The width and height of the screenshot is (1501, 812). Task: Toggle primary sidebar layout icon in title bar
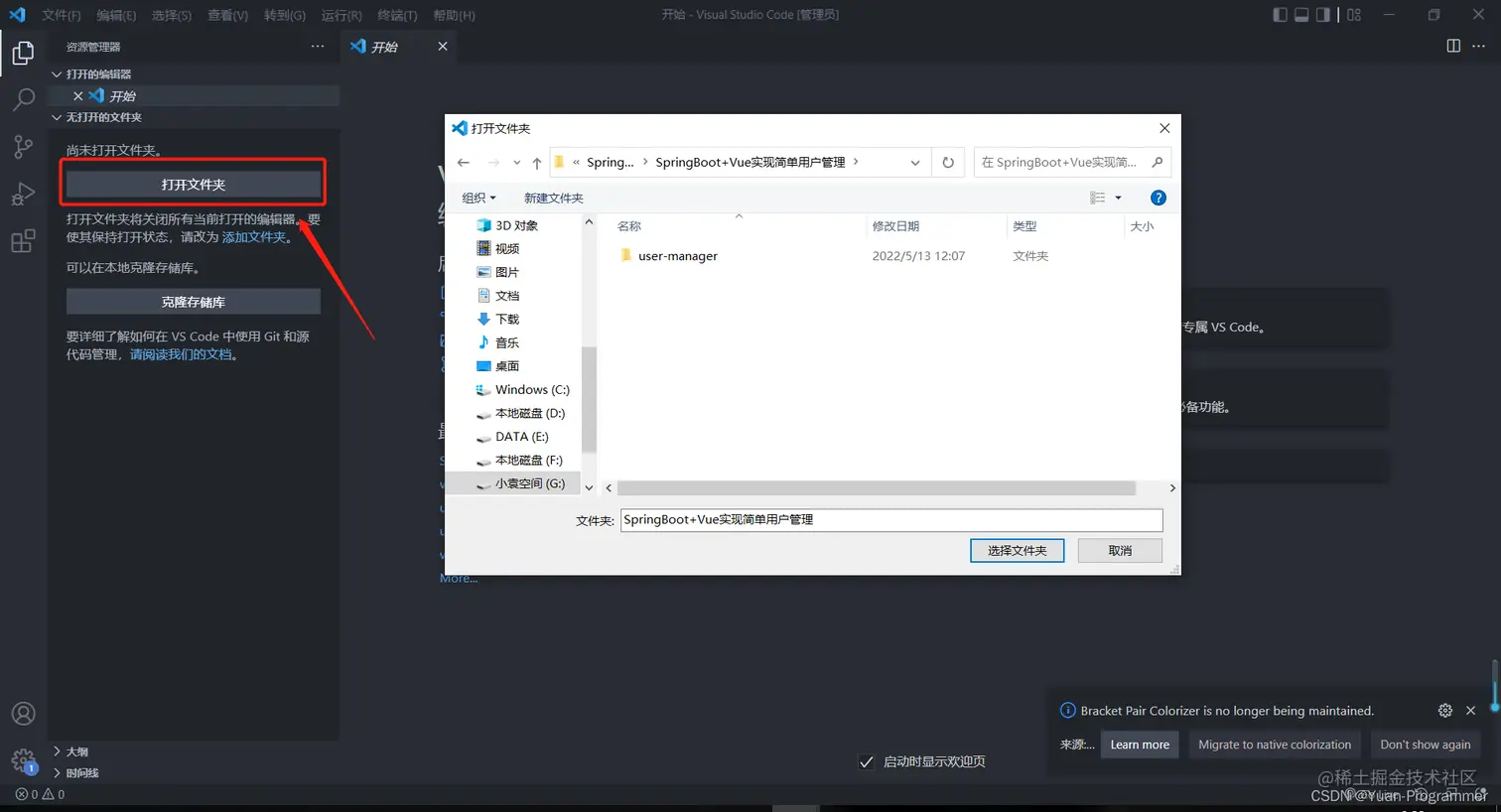(1280, 15)
